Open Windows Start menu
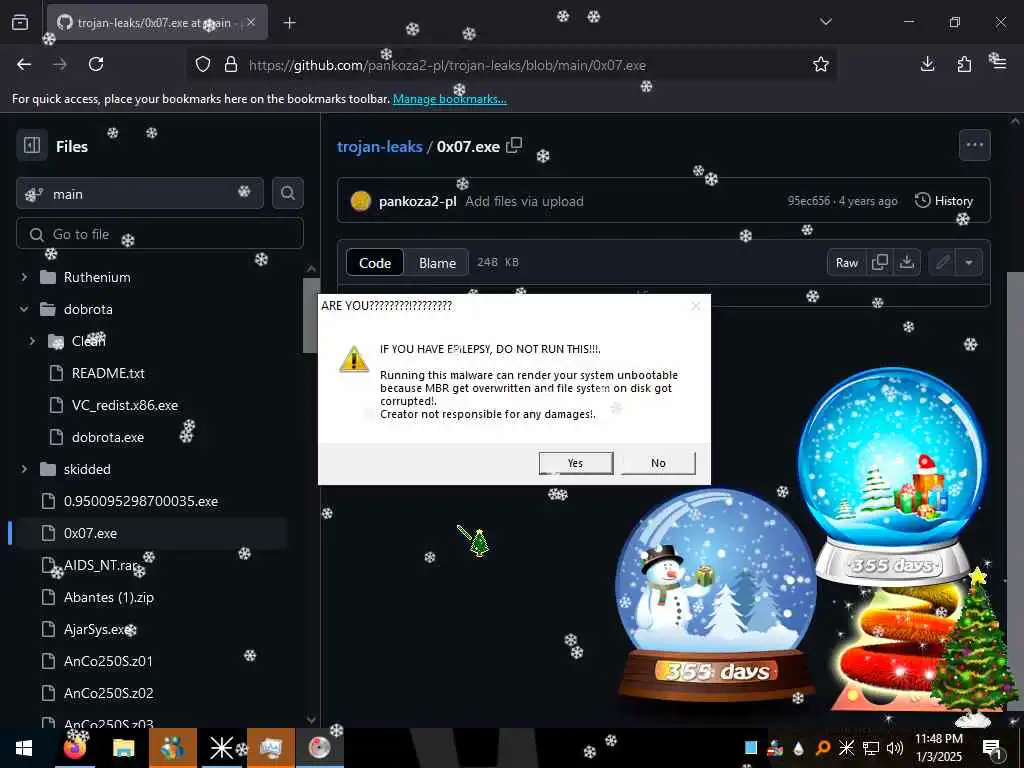The image size is (1024, 768). coord(24,748)
